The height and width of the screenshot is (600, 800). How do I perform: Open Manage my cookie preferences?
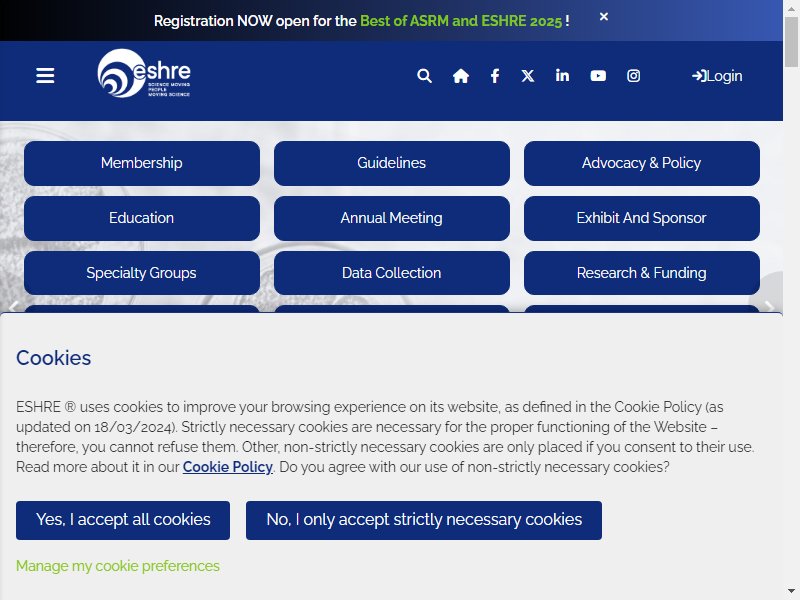118,566
